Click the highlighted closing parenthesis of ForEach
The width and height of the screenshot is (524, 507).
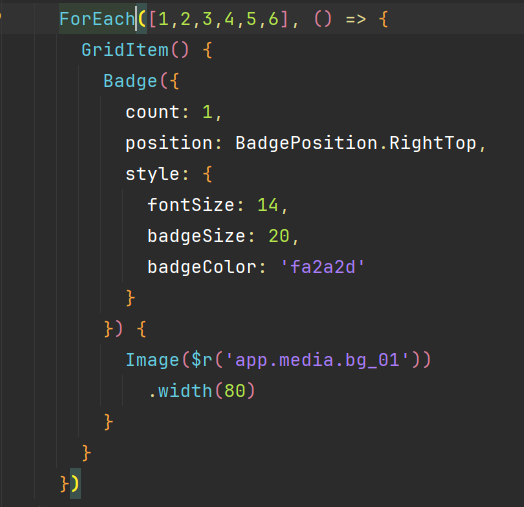[76, 484]
